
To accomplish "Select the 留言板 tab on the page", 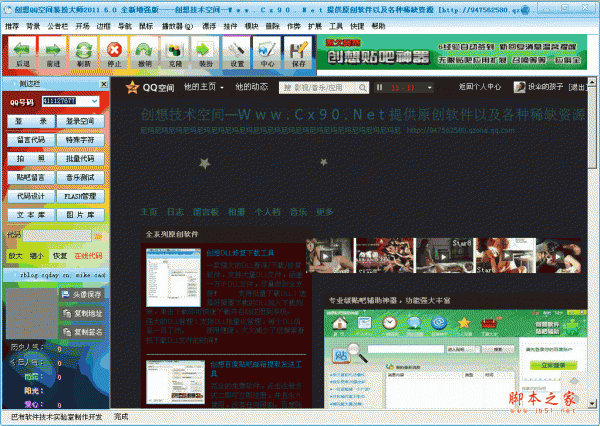I will [x=206, y=212].
